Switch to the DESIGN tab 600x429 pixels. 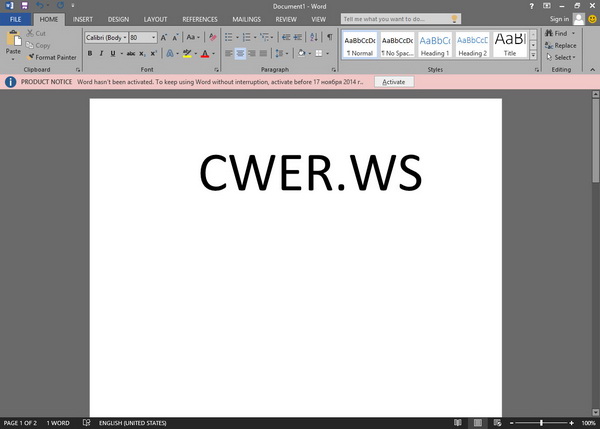118,19
